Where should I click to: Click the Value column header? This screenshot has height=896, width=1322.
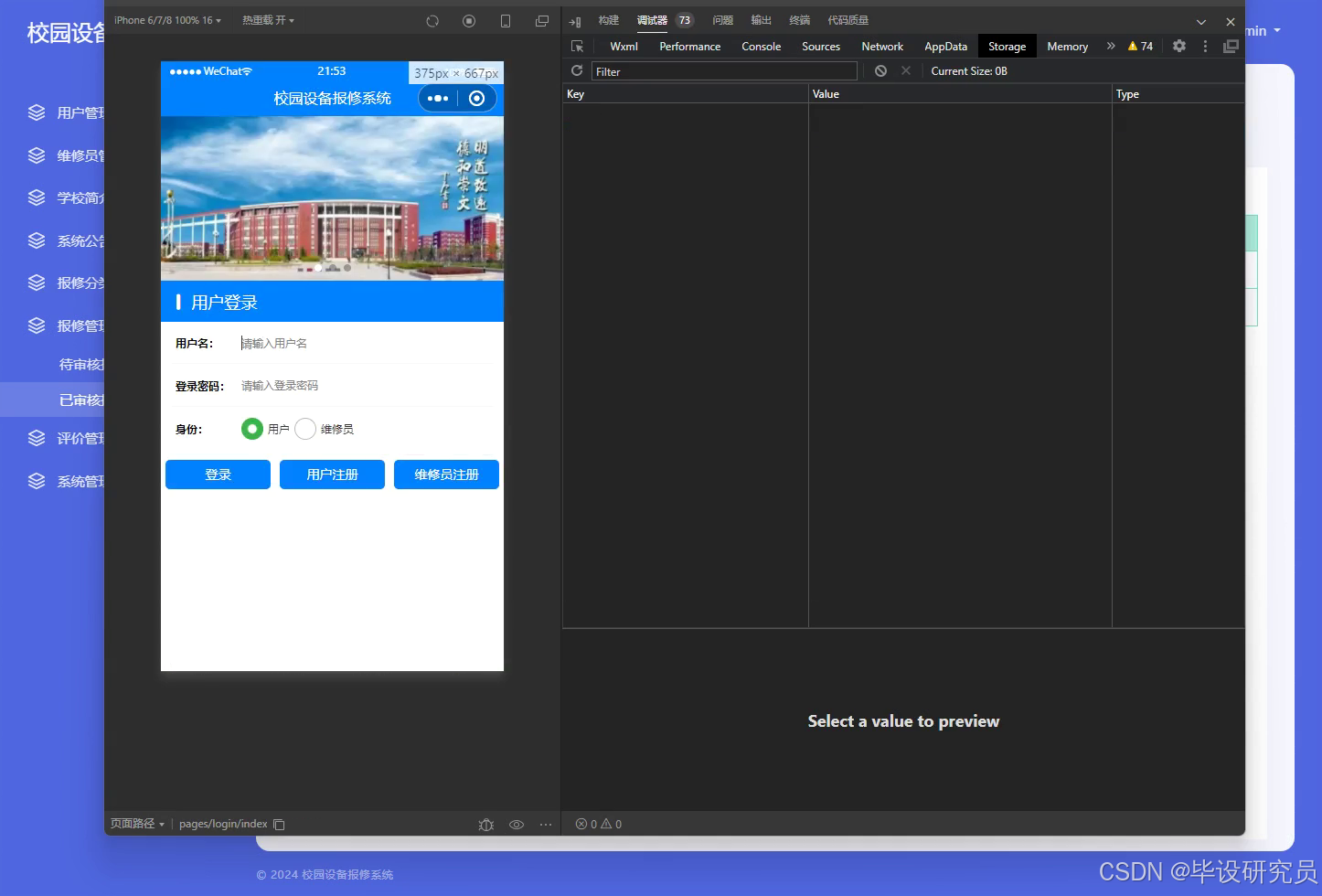(960, 94)
